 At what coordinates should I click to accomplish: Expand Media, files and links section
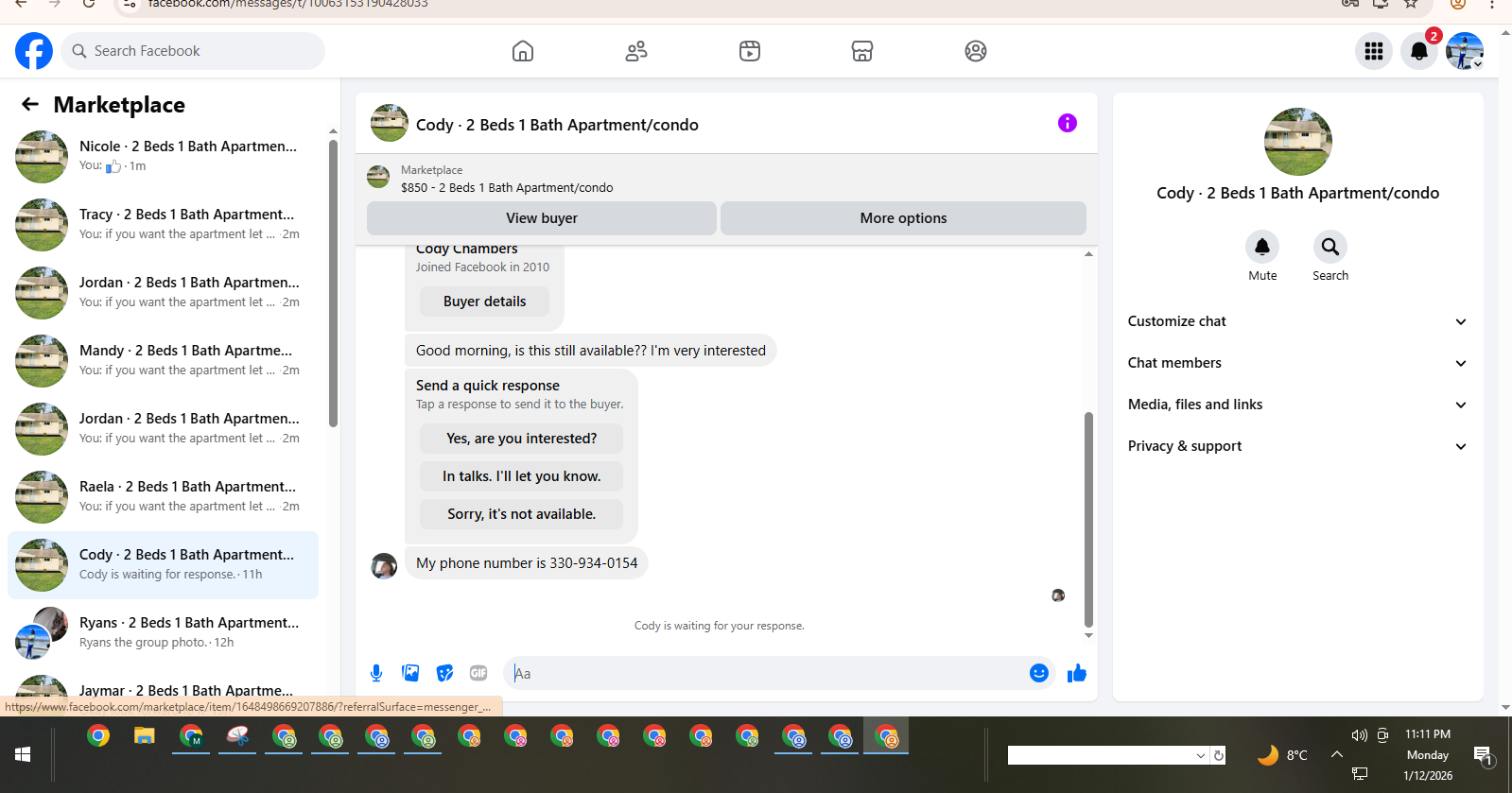click(1297, 405)
